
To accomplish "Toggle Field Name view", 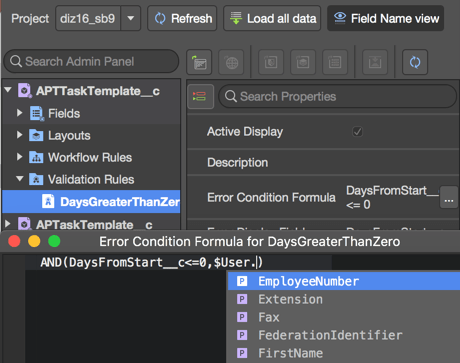I will pos(385,18).
